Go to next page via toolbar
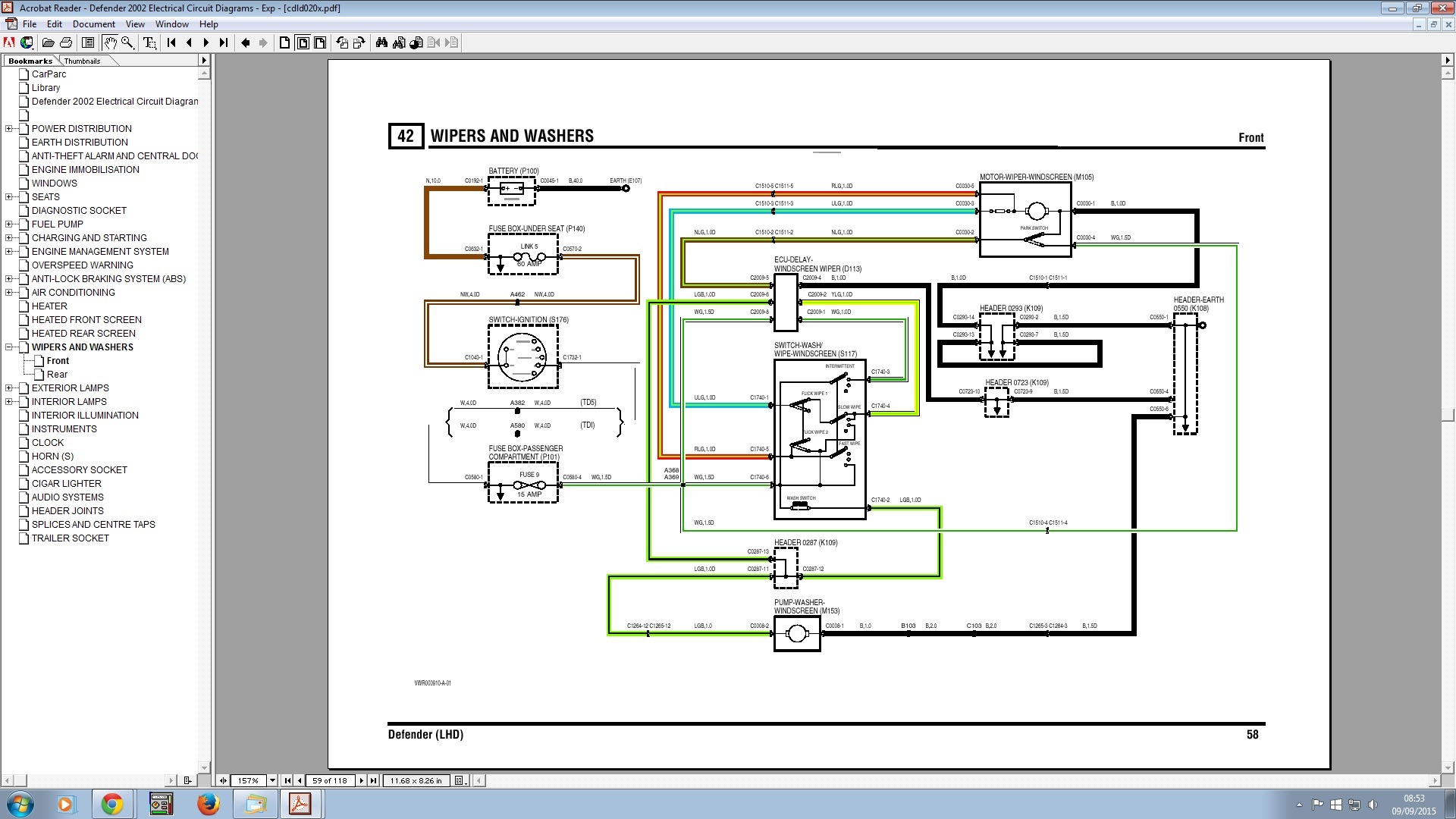 (206, 43)
